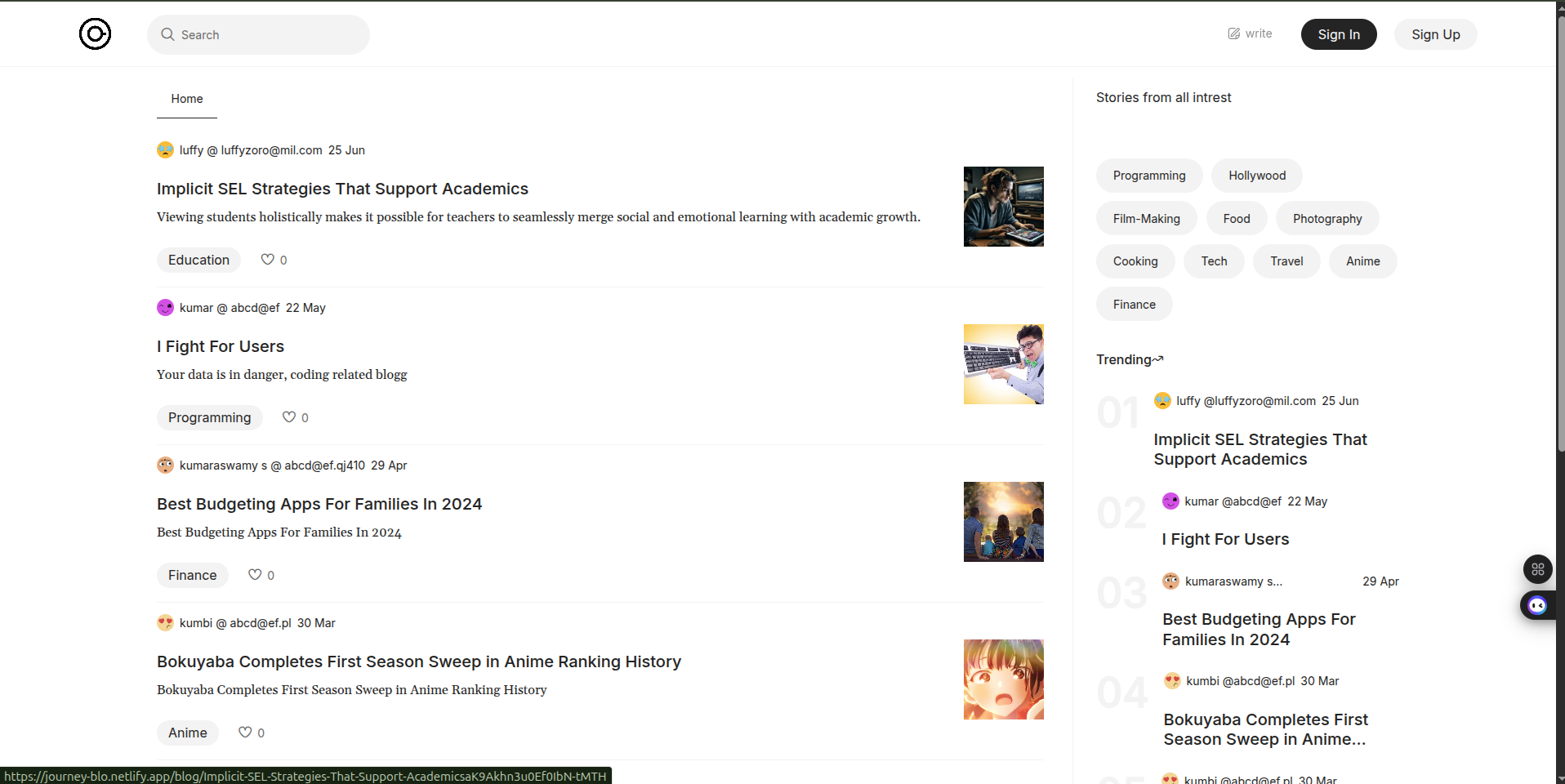Click heart icon on Bokuyaba anime post
Image resolution: width=1565 pixels, height=784 pixels.
pos(244,733)
